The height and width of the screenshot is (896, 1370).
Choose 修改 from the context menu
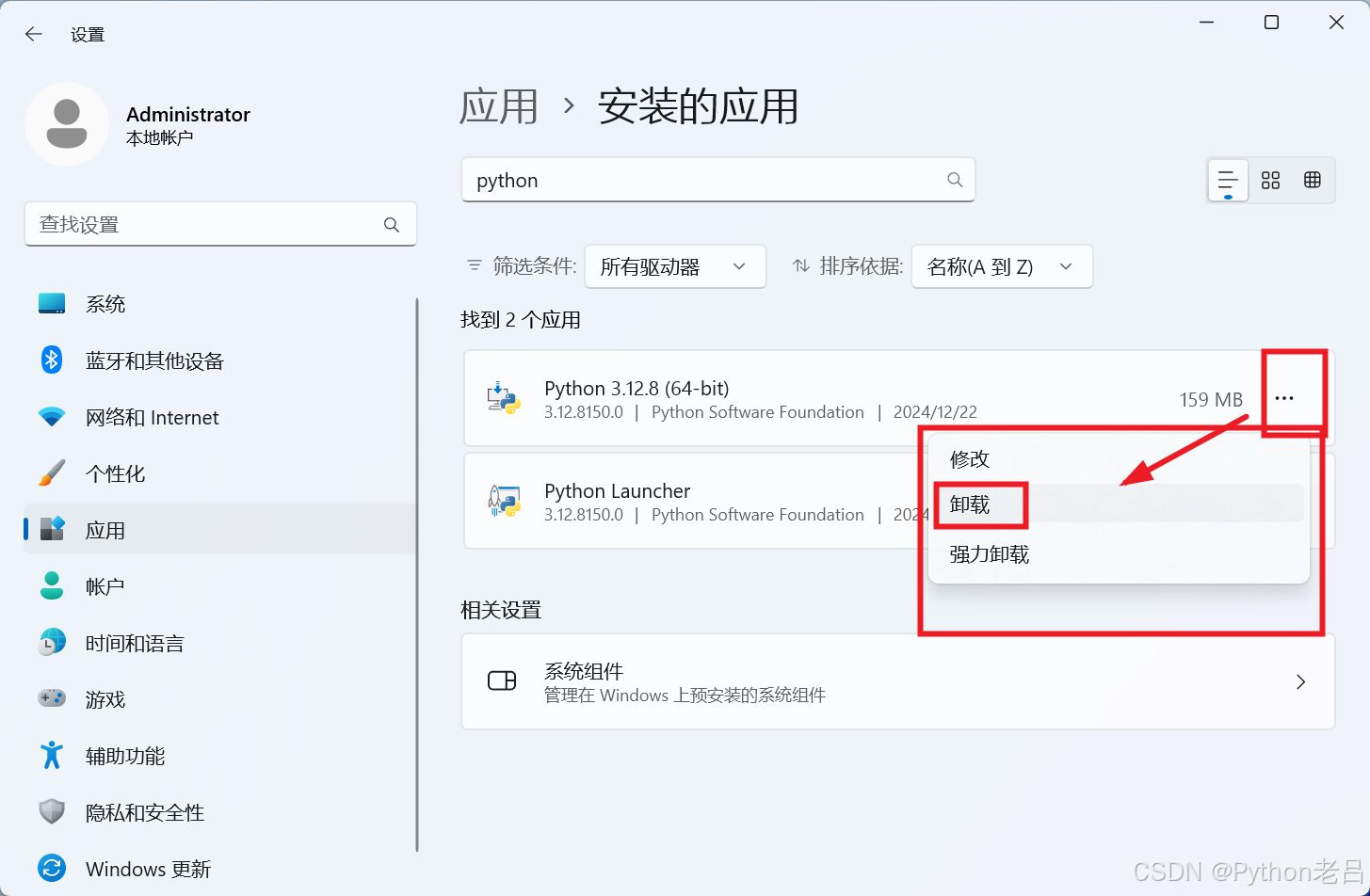click(x=1119, y=458)
